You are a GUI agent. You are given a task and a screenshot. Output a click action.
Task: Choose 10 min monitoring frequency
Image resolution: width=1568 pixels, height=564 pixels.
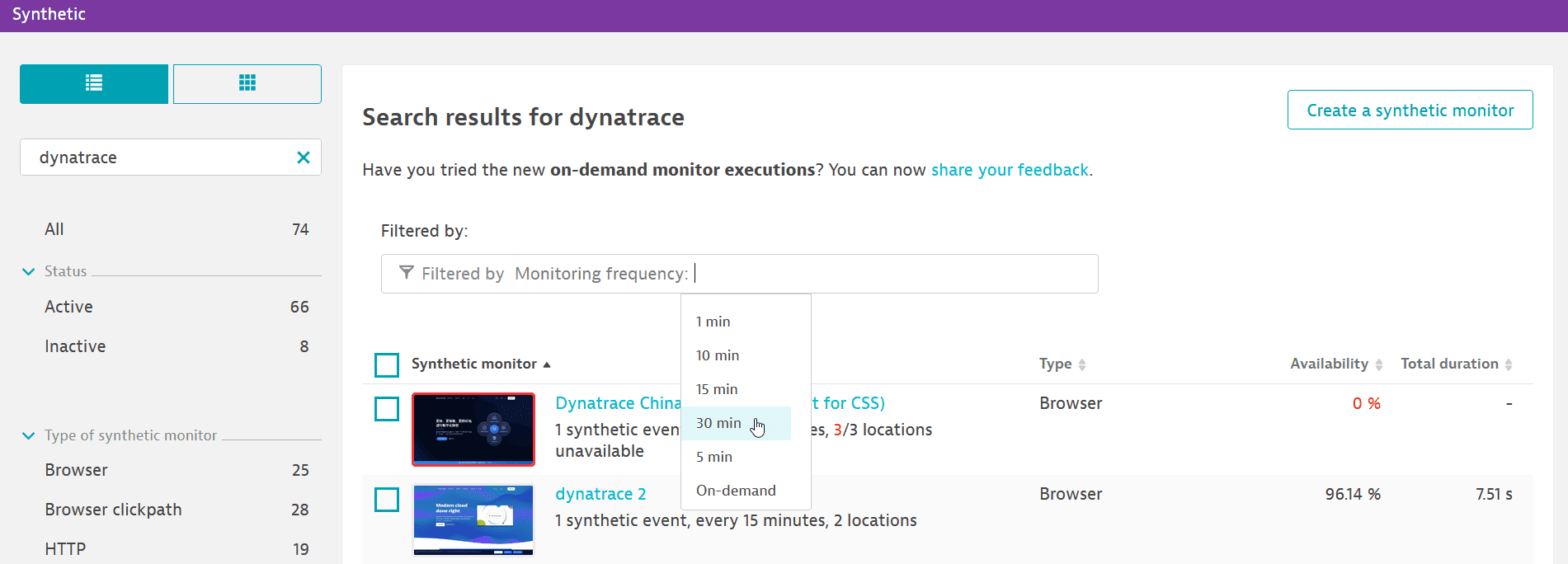pos(736,355)
